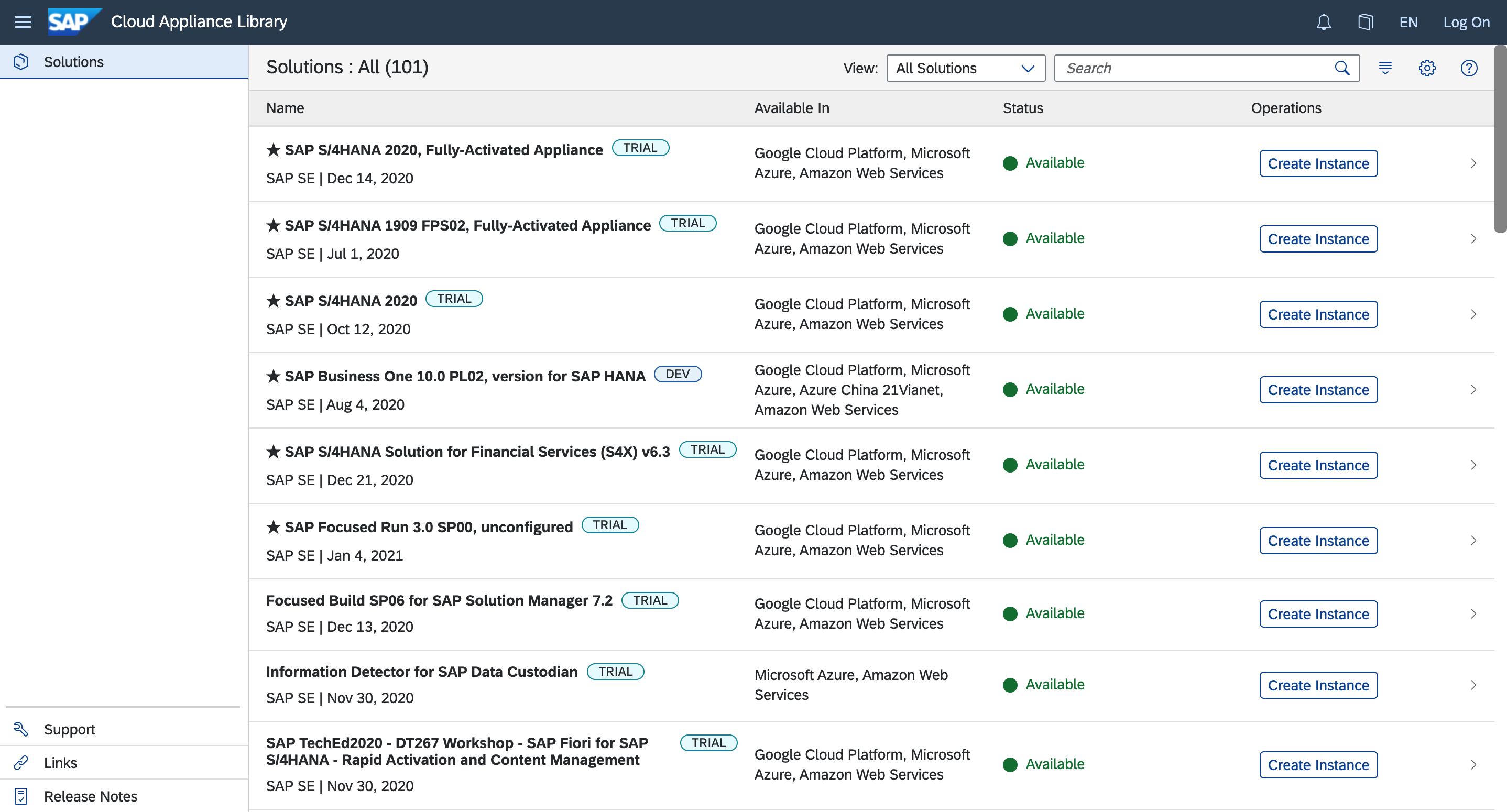Expand details arrow for S/4HANA 2020 Oct 12 row
Viewport: 1507px width, 812px height.
click(x=1473, y=315)
